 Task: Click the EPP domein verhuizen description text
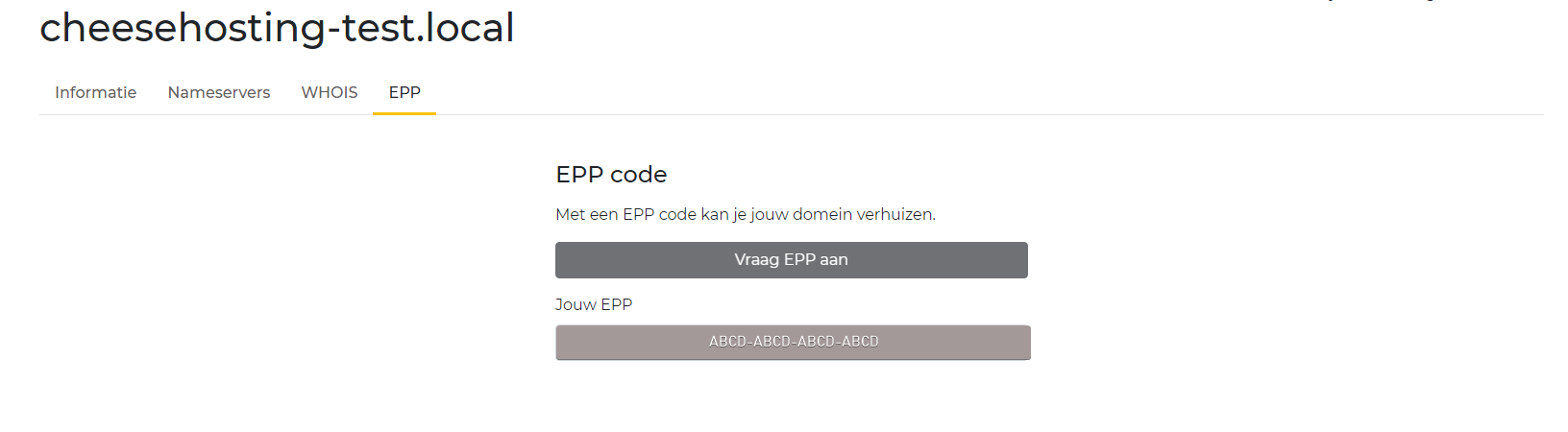coord(745,214)
